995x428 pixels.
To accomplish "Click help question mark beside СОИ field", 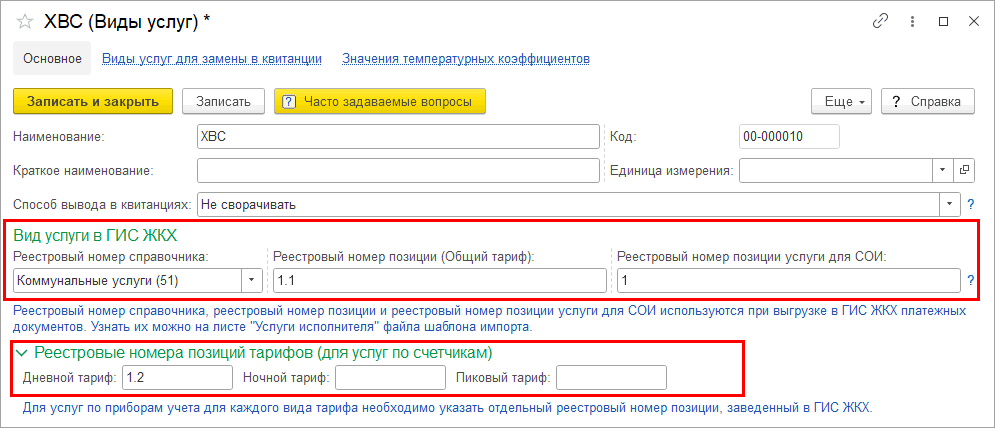I will click(970, 280).
